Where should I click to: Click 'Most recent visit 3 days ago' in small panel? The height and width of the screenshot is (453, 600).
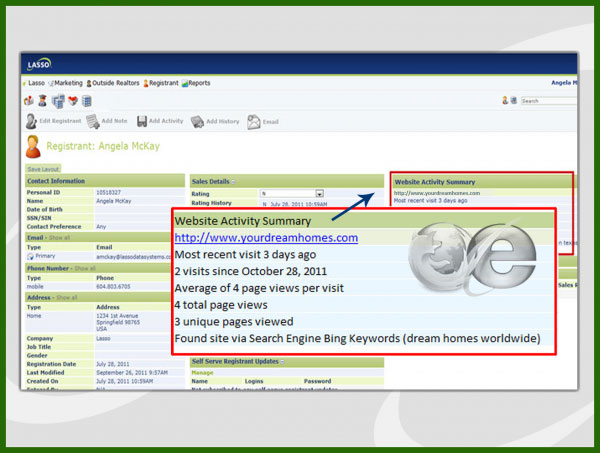[x=430, y=201]
